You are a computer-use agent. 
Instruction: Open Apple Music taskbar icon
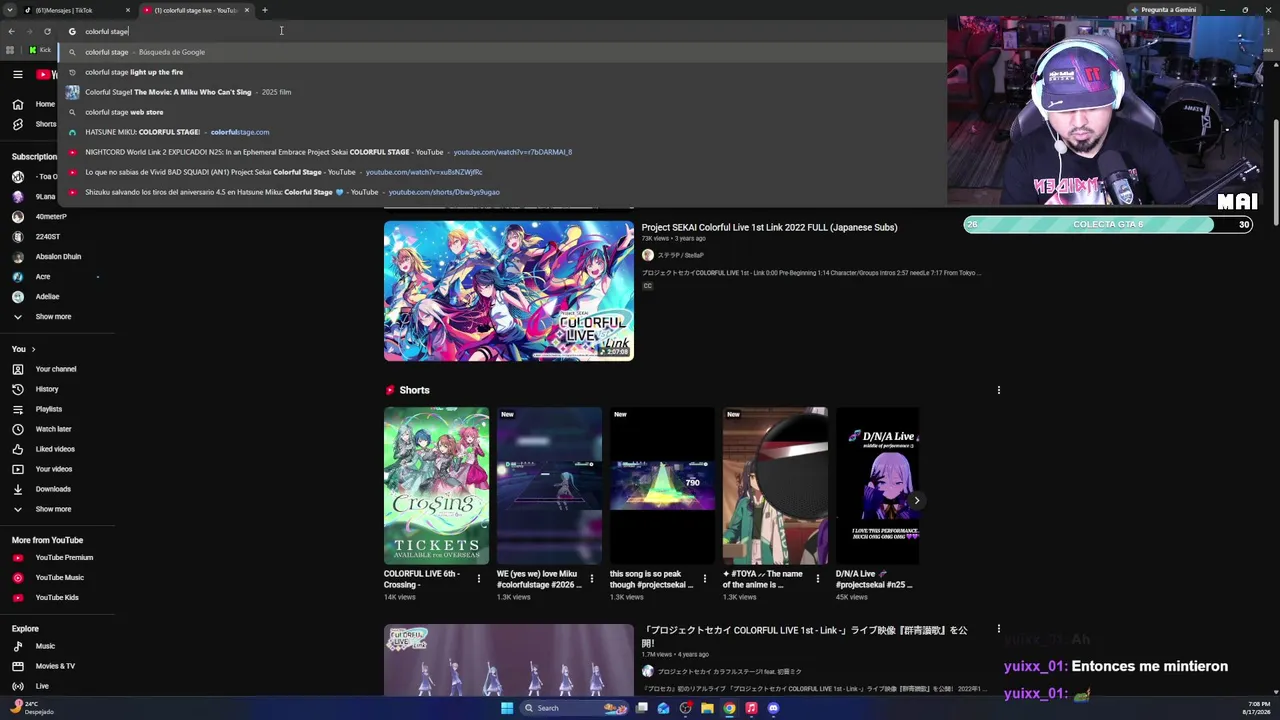click(x=751, y=708)
